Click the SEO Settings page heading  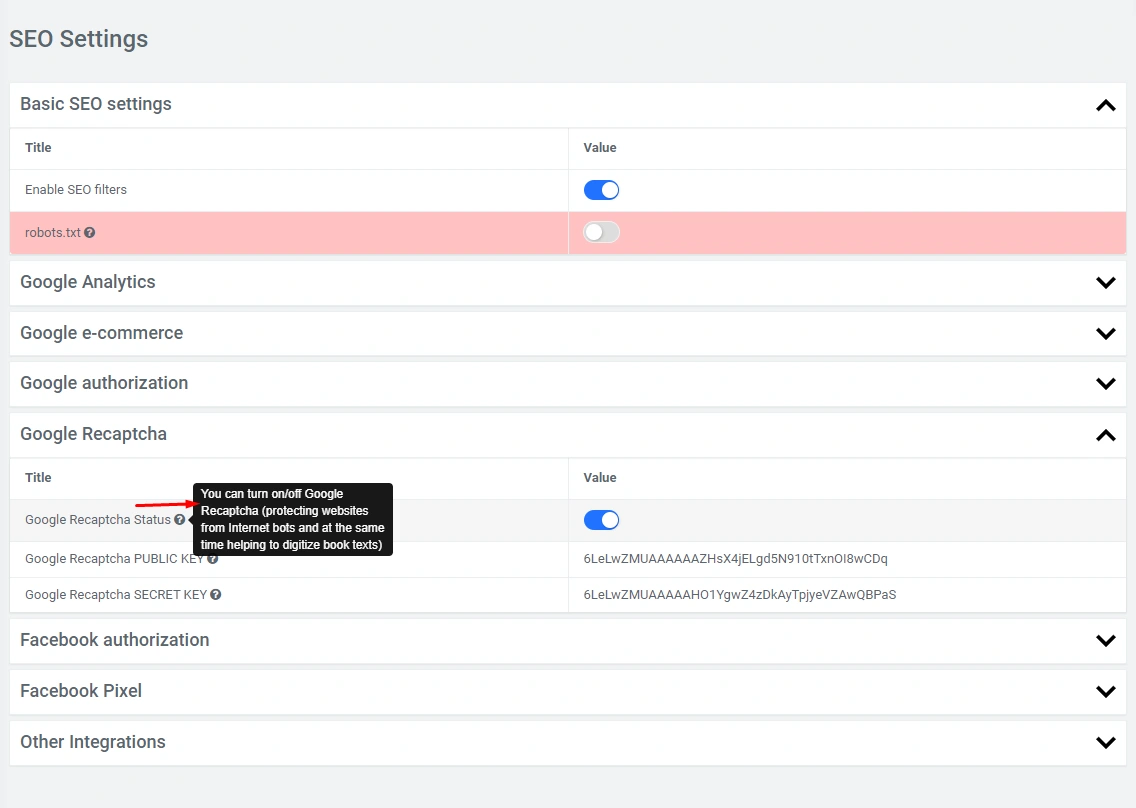pos(79,39)
